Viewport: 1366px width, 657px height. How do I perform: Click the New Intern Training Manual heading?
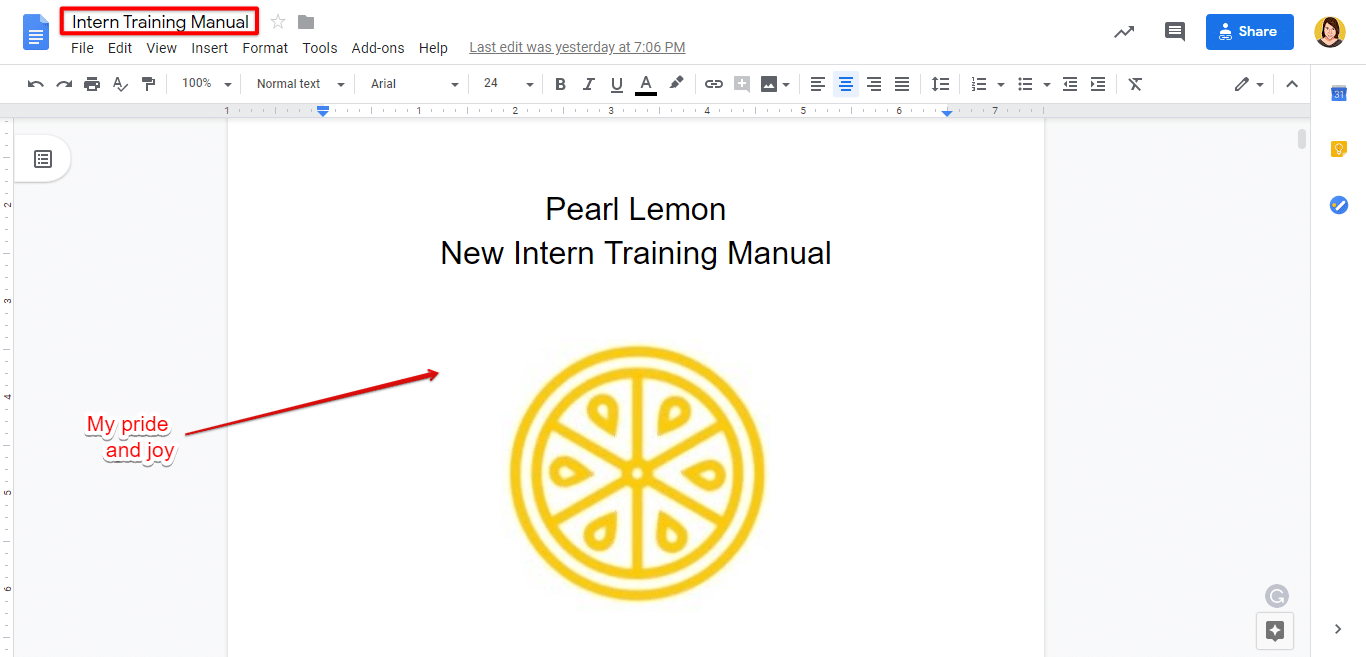(636, 253)
